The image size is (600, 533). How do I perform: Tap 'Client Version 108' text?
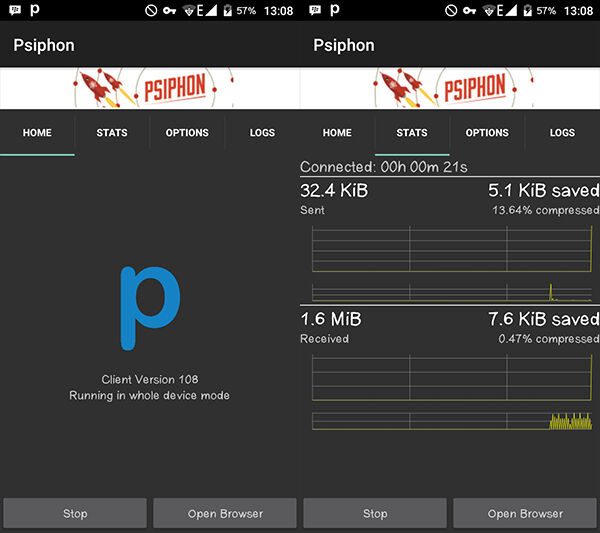tap(150, 379)
